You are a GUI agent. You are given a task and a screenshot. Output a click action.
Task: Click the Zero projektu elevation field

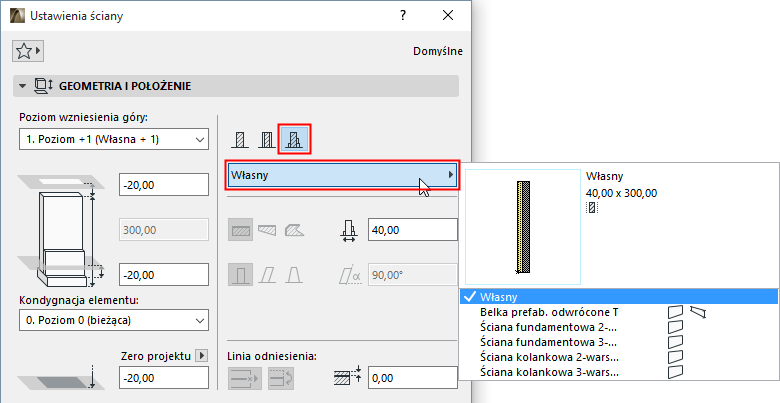[x=164, y=378]
